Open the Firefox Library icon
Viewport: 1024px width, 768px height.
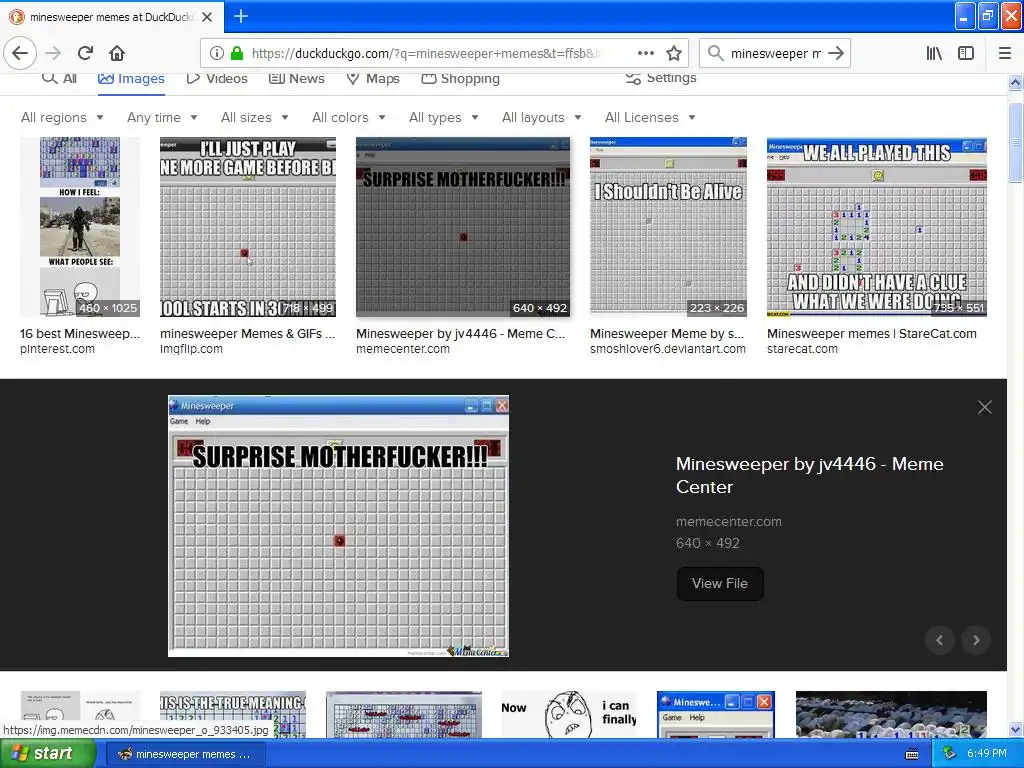click(x=935, y=53)
